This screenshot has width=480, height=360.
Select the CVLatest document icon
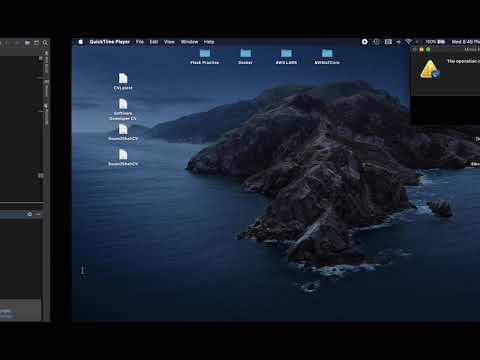click(123, 81)
